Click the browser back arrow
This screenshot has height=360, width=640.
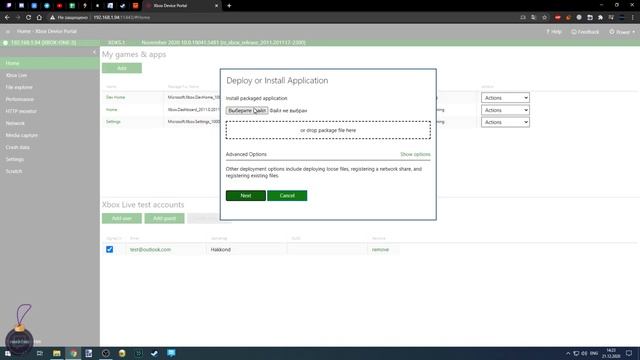coord(7,18)
